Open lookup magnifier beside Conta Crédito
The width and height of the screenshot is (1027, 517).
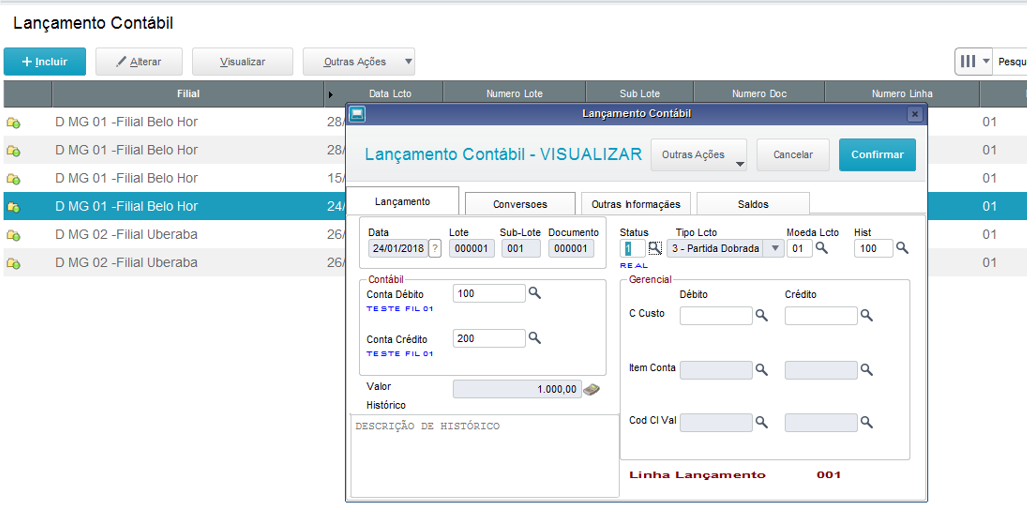click(534, 337)
